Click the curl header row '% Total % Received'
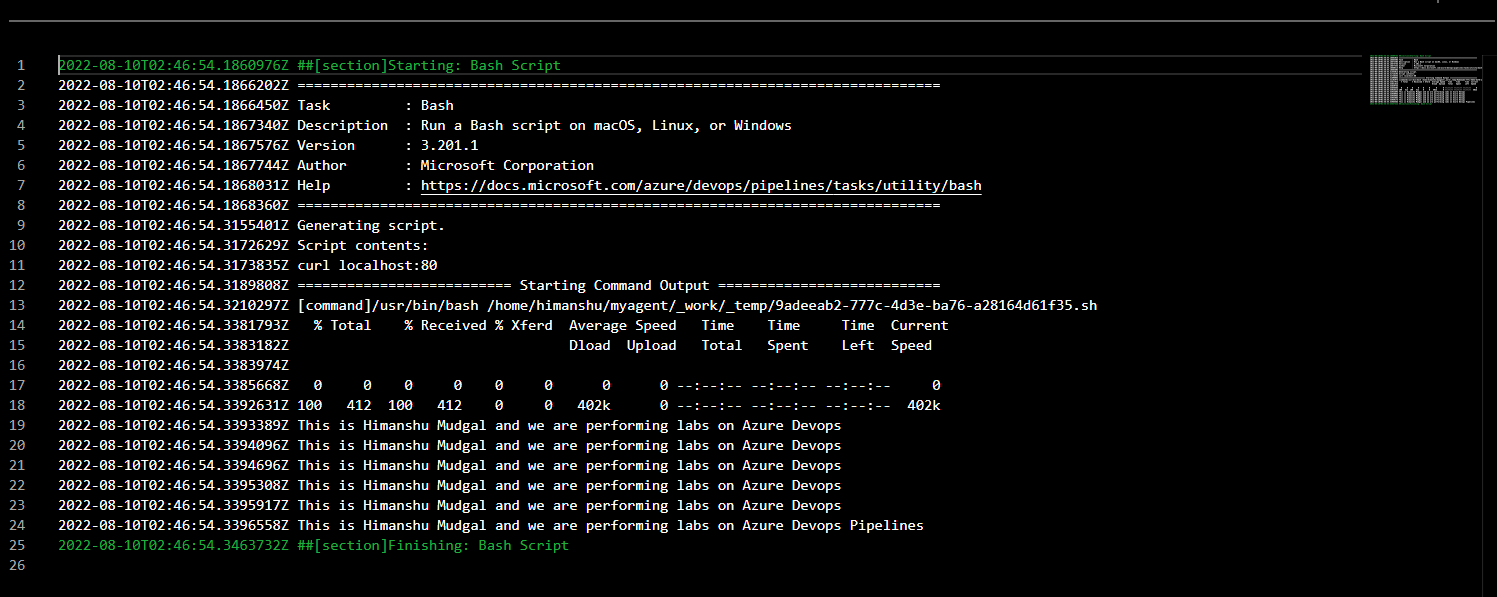This screenshot has height=597, width=1497. 503,325
